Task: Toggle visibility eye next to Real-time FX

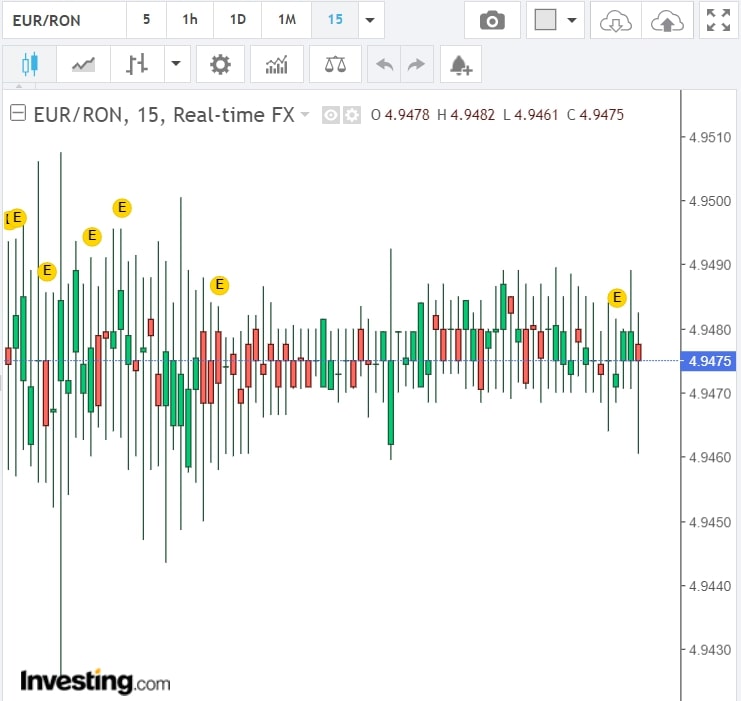Action: pyautogui.click(x=331, y=115)
